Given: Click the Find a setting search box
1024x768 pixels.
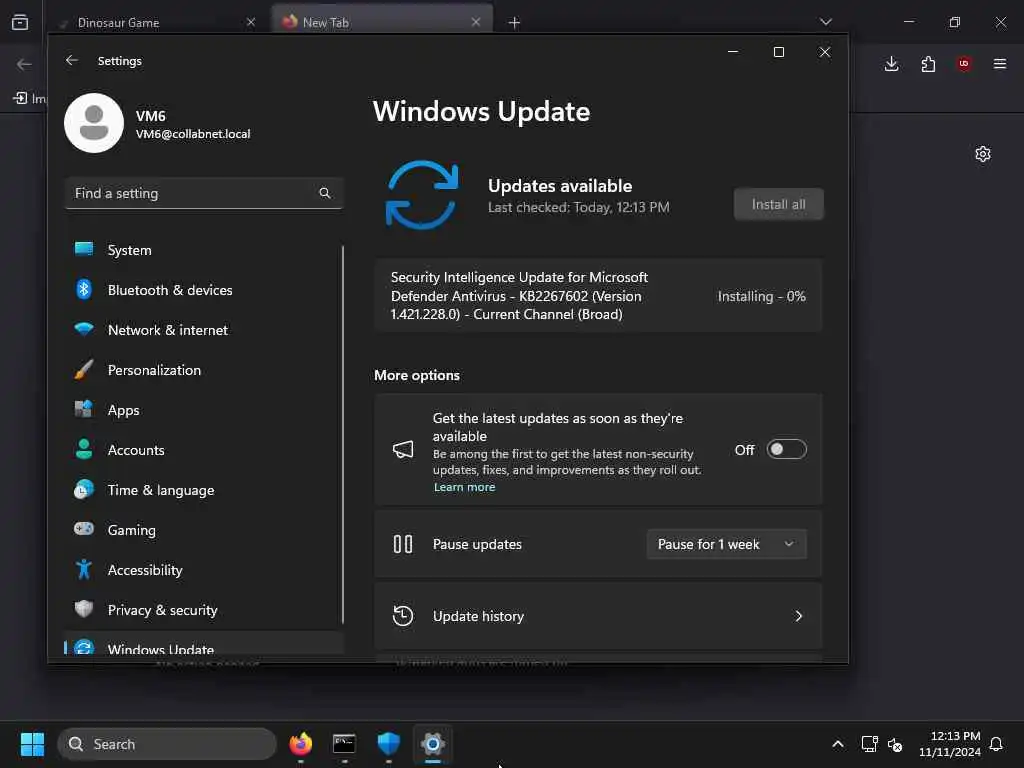Looking at the screenshot, I should click(x=204, y=193).
